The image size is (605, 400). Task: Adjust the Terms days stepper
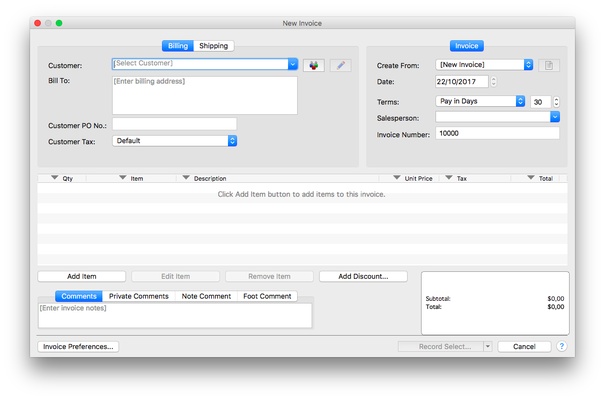(556, 101)
